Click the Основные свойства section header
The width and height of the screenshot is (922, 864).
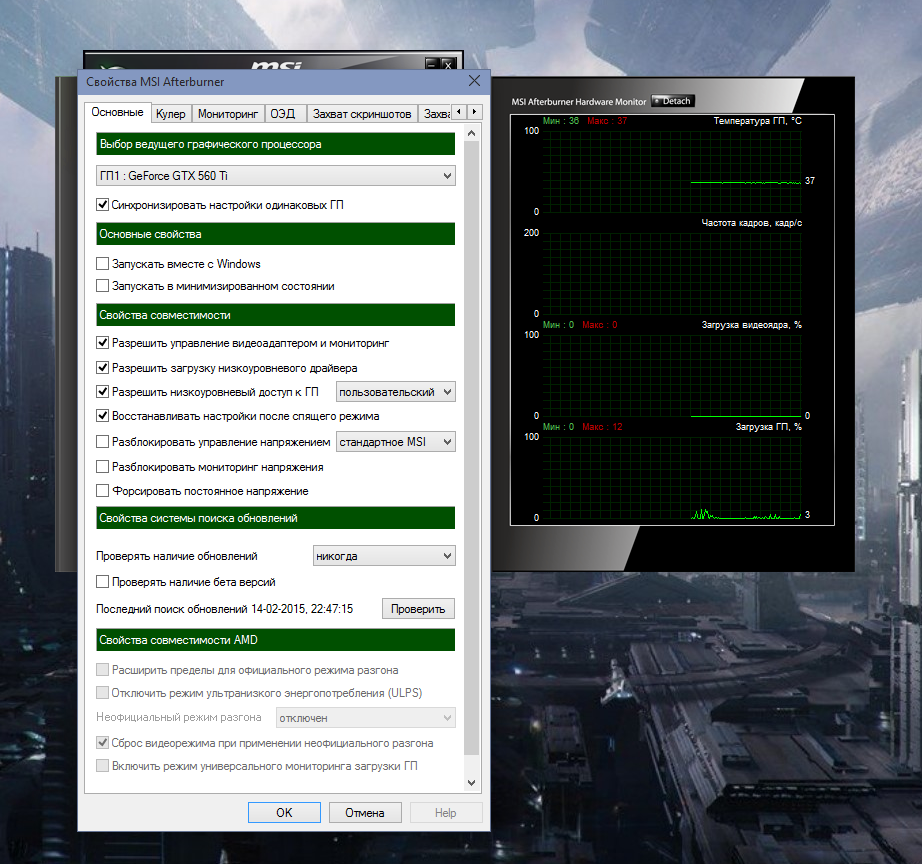[x=275, y=234]
